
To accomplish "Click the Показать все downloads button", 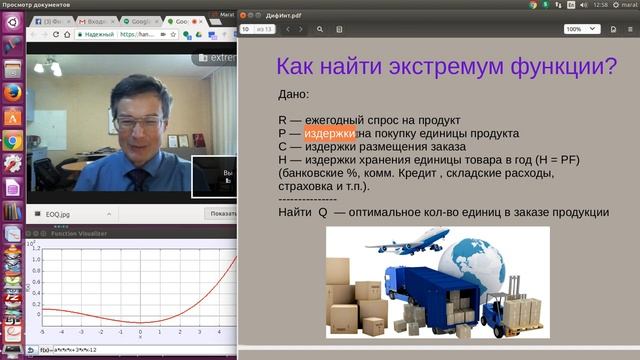I will point(221,213).
